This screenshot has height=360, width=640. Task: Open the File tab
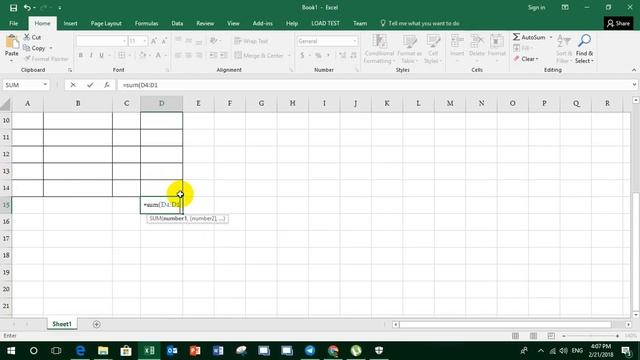coord(13,23)
